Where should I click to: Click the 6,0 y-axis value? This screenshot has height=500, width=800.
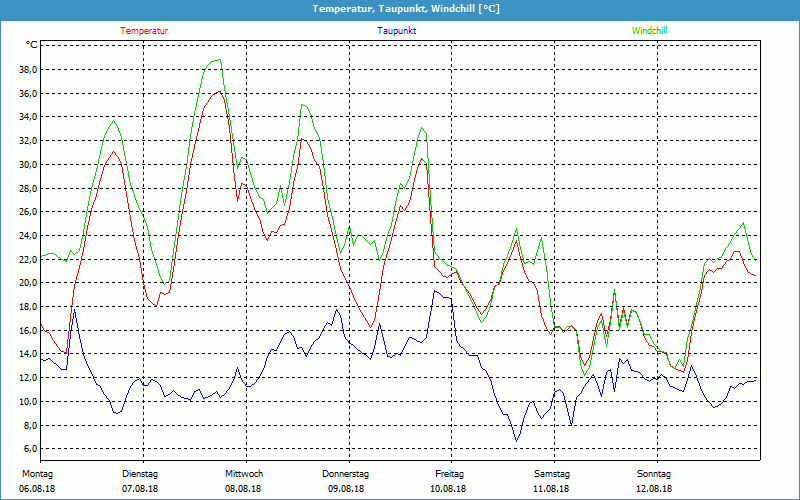30,448
